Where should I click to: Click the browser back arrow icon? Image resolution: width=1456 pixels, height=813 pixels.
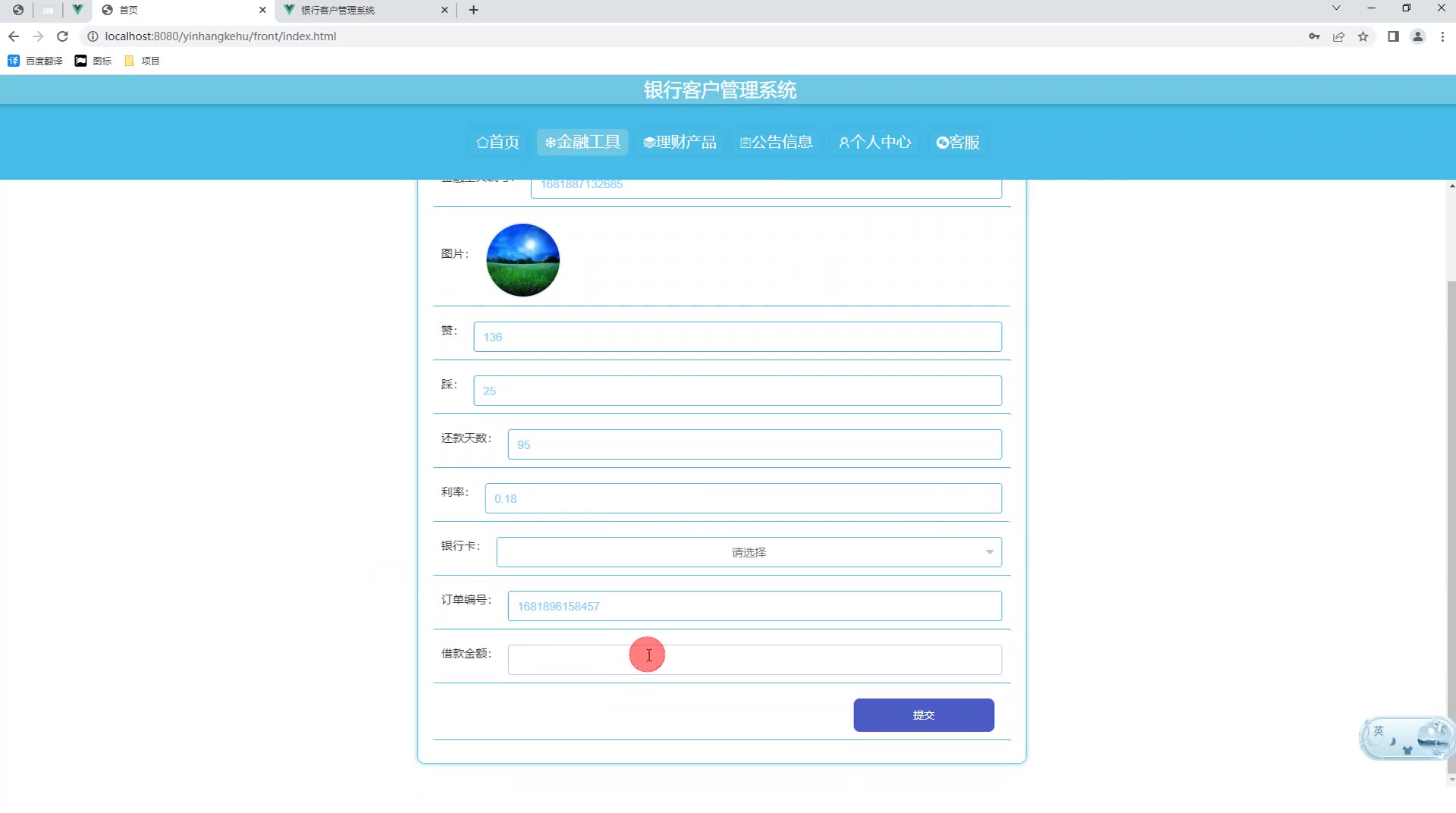point(14,36)
